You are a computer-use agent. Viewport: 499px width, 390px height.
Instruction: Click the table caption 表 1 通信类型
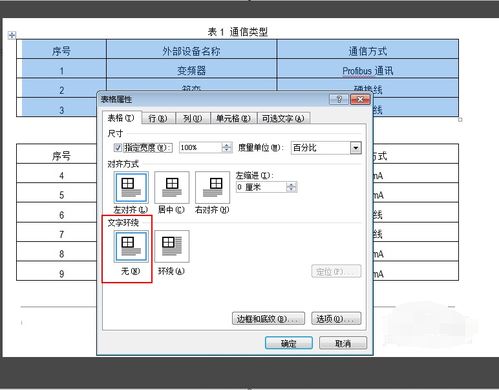click(x=238, y=32)
